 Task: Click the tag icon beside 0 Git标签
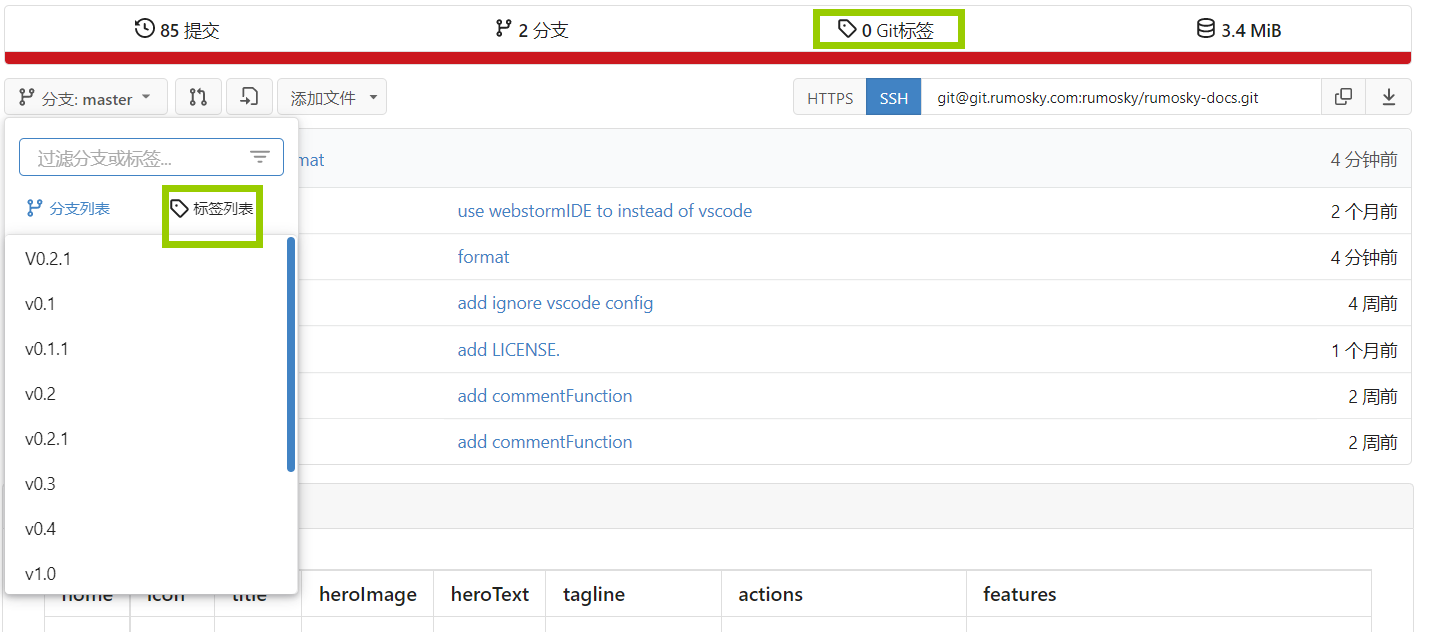[846, 29]
